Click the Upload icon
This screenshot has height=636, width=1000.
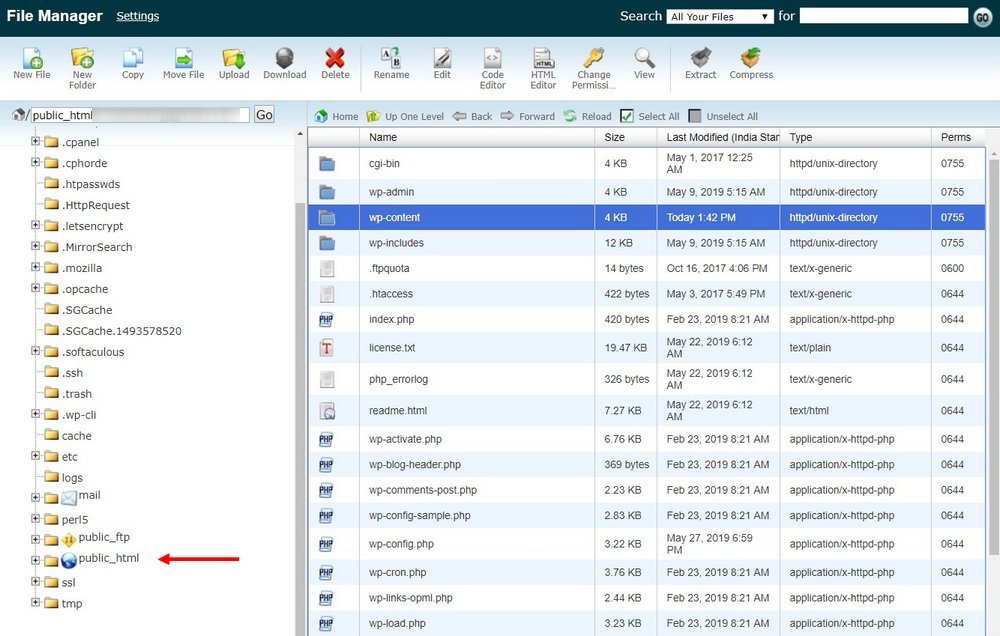click(x=234, y=59)
